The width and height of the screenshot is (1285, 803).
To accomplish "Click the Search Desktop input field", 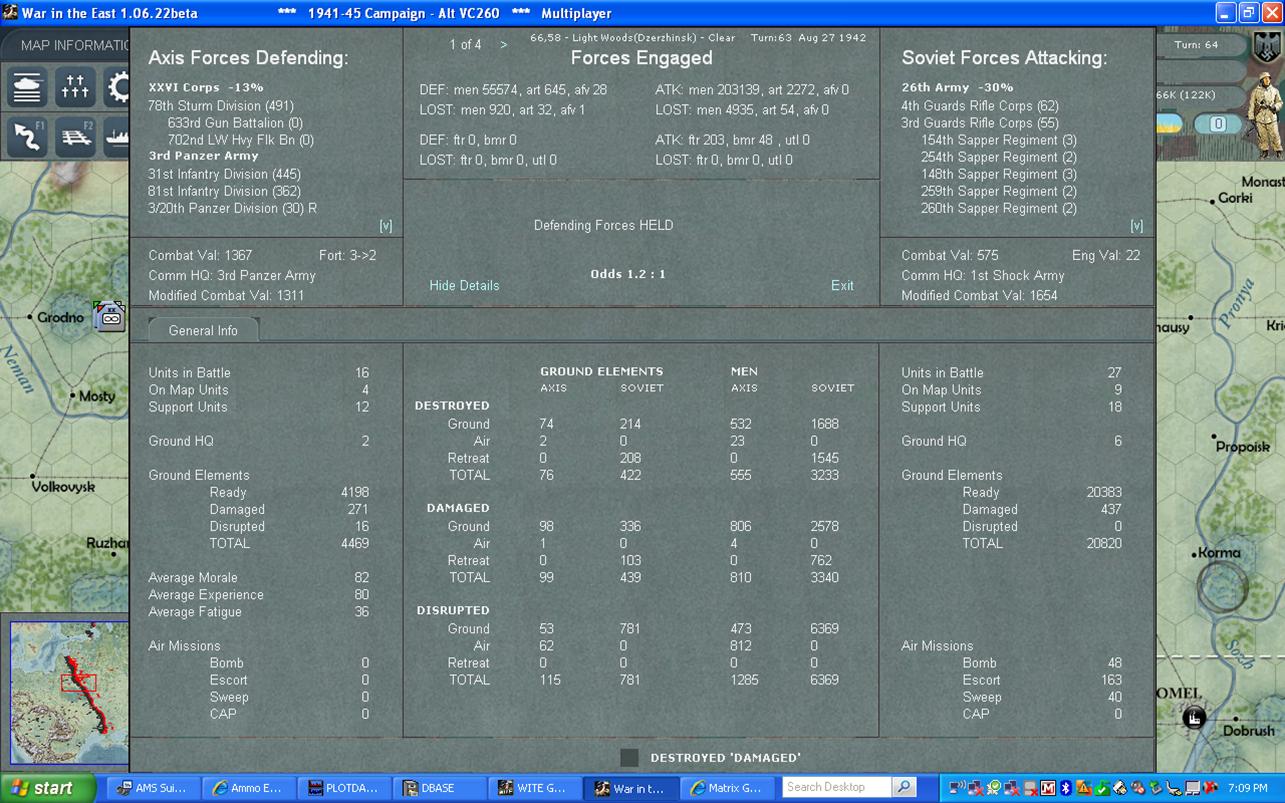I will click(837, 787).
